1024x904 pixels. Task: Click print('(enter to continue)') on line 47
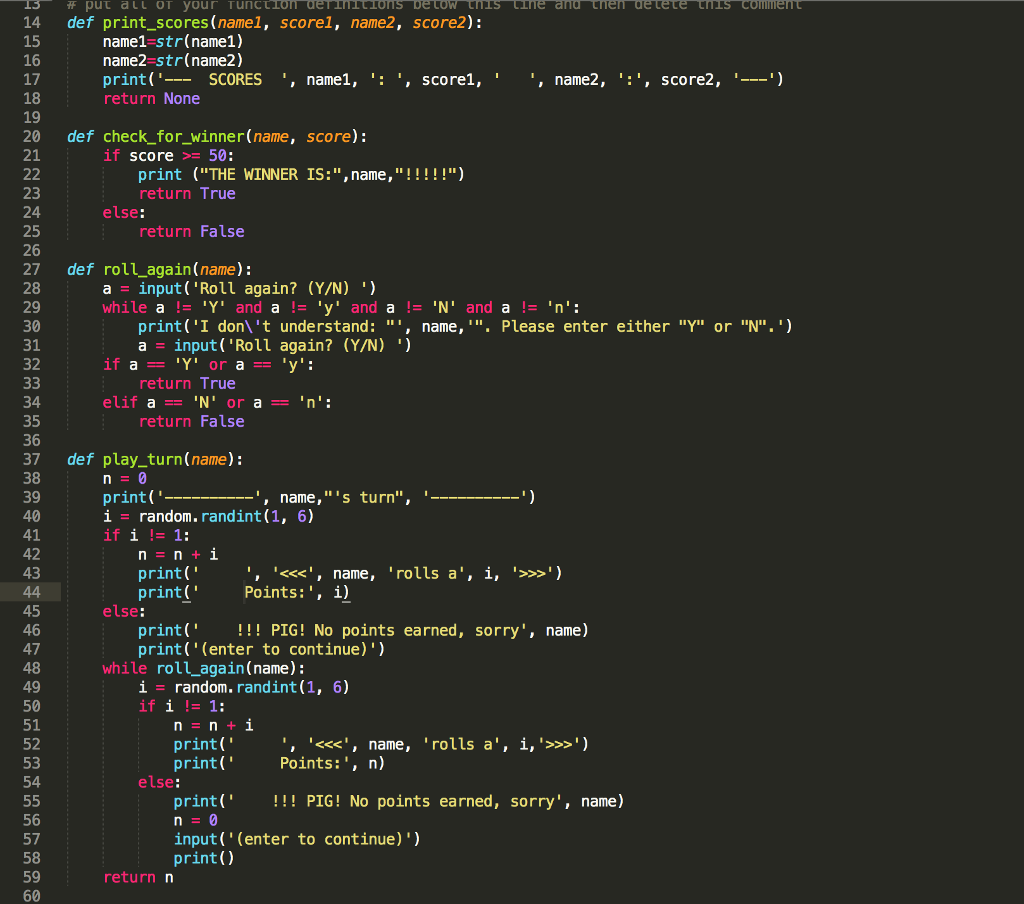coord(261,649)
